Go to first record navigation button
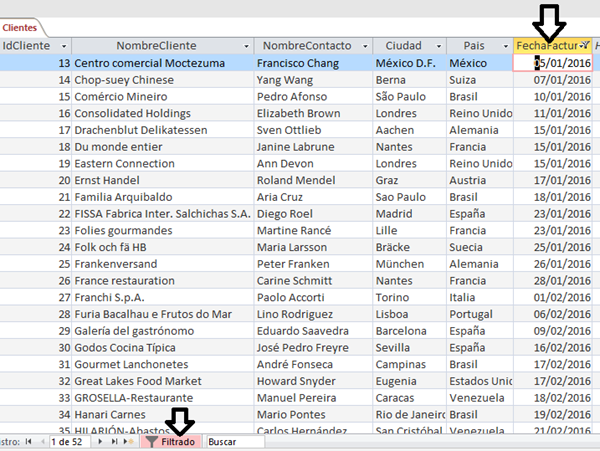Screen dimensions: 600x451 click(x=27, y=441)
